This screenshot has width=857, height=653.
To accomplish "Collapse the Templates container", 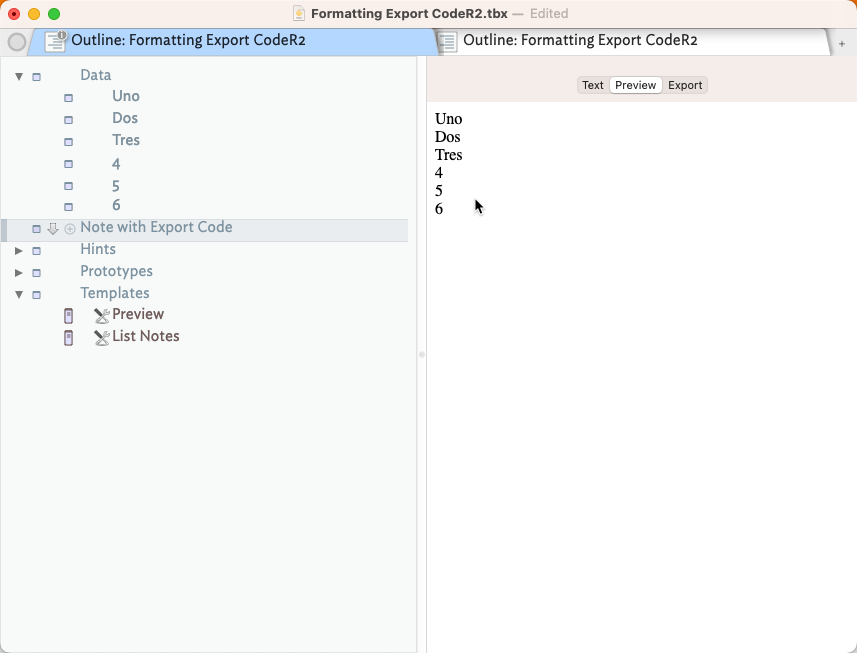I will (x=19, y=294).
